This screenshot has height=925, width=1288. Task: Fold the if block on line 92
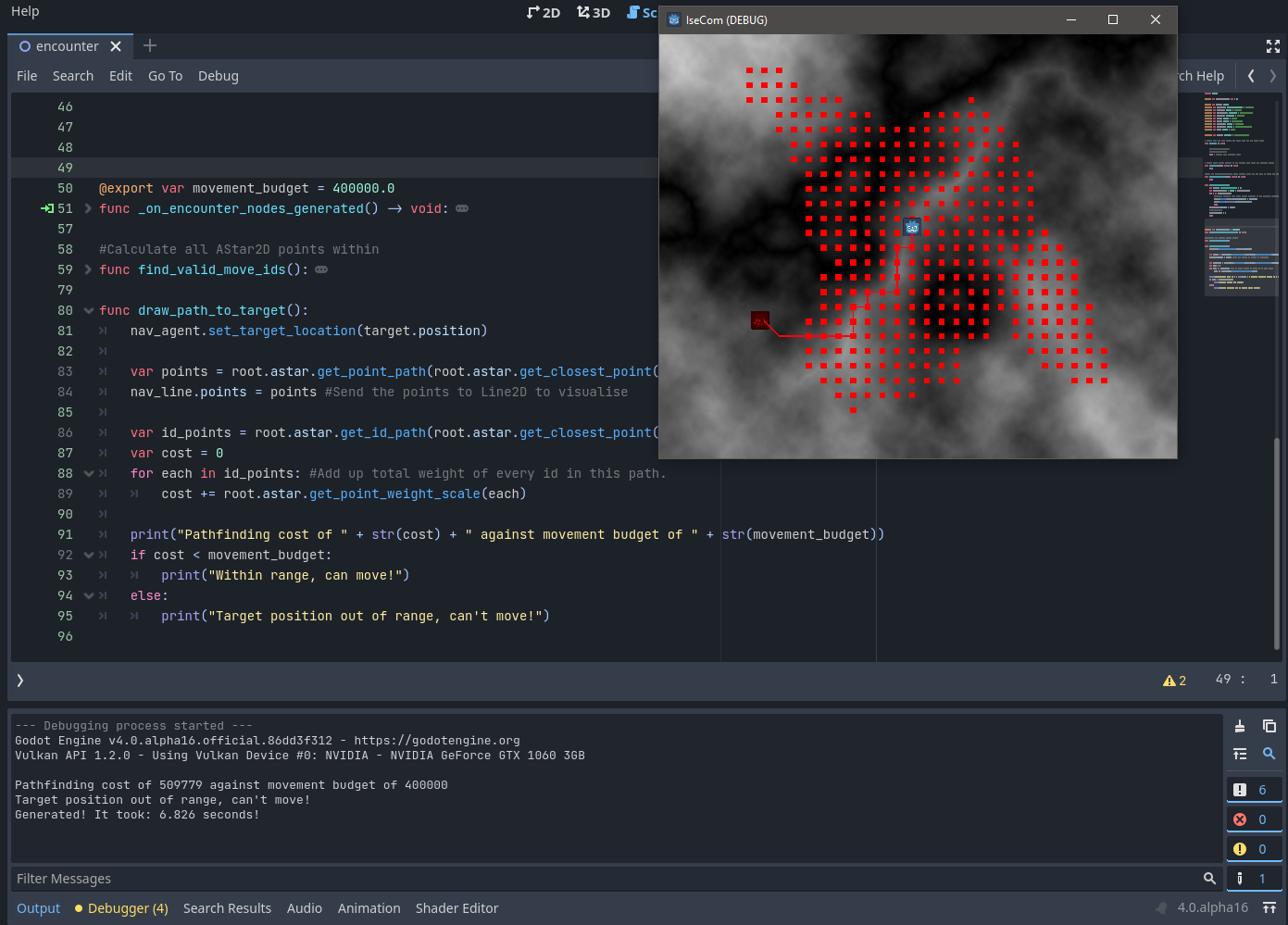(88, 555)
